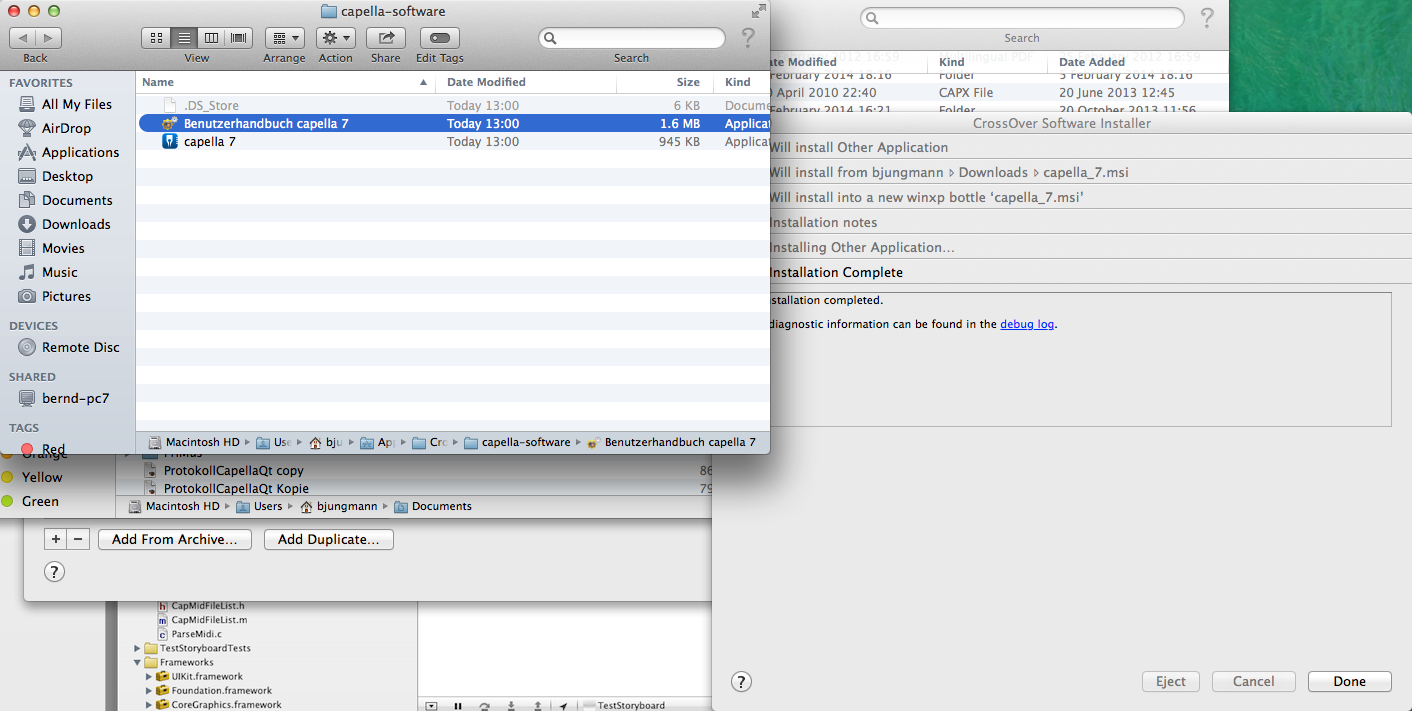1412x711 pixels.
Task: Go back in capella-software Finder window
Action: [22, 38]
